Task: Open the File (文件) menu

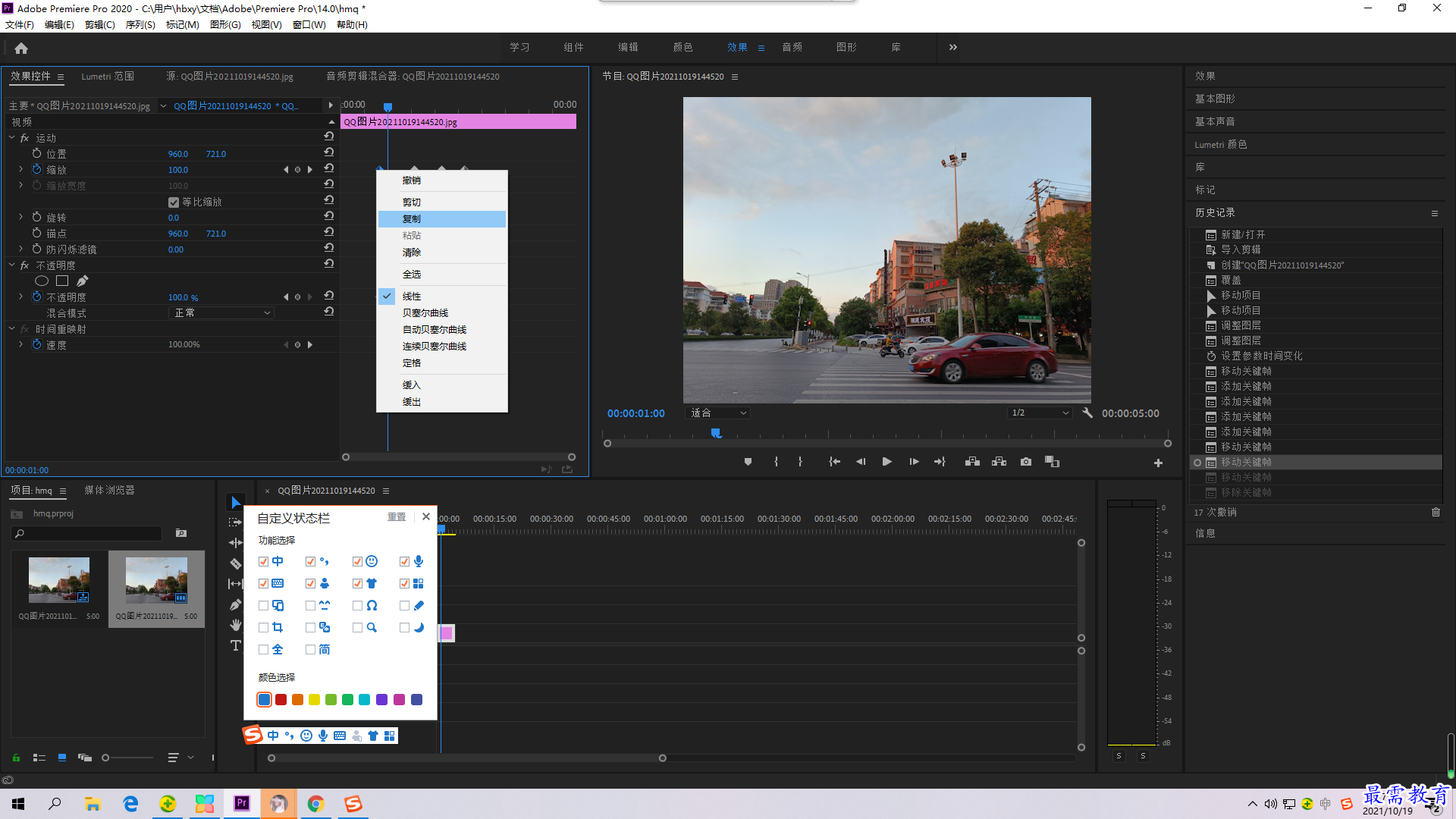Action: coord(20,25)
